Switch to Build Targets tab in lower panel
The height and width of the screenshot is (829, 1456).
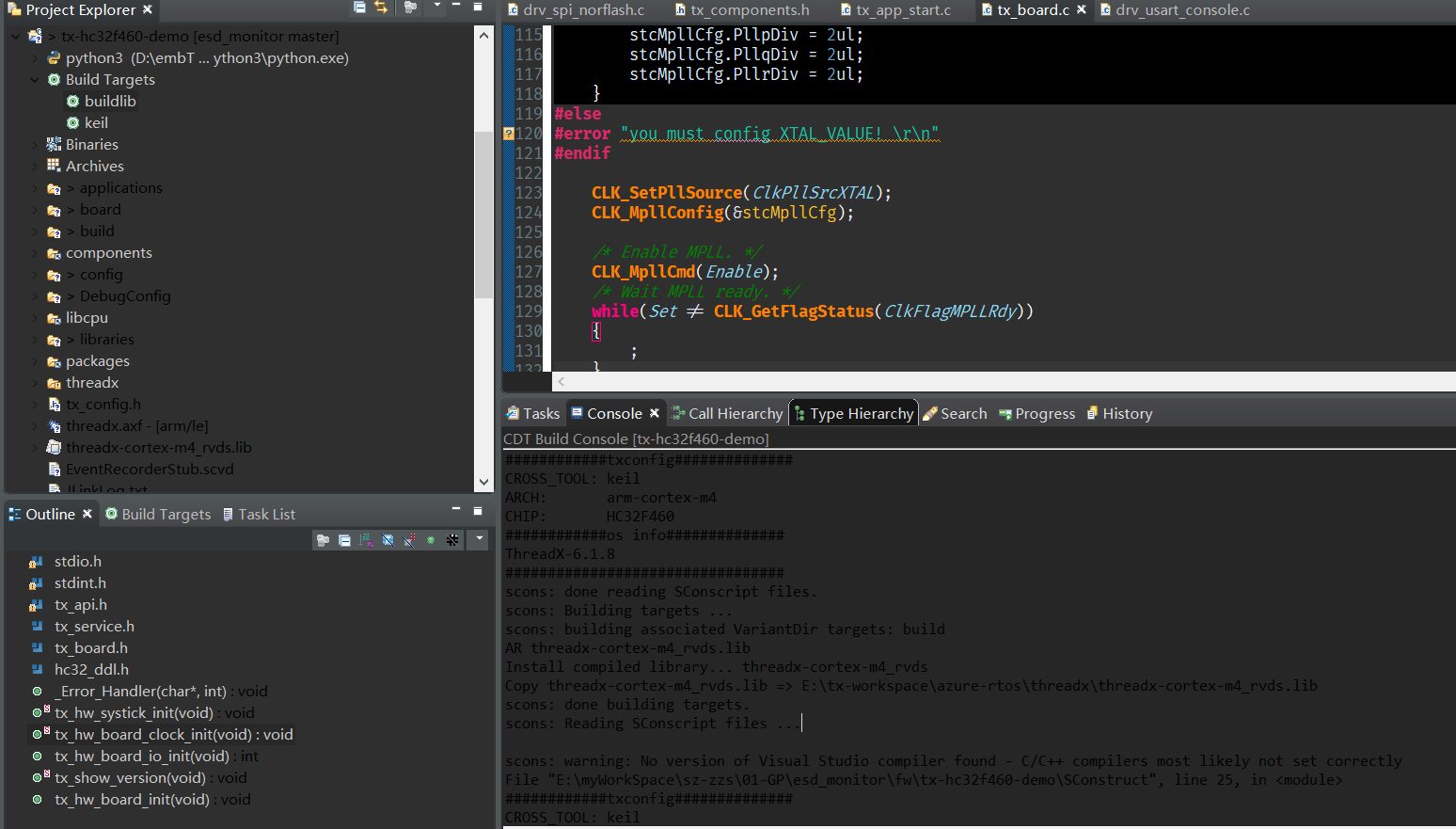(158, 515)
